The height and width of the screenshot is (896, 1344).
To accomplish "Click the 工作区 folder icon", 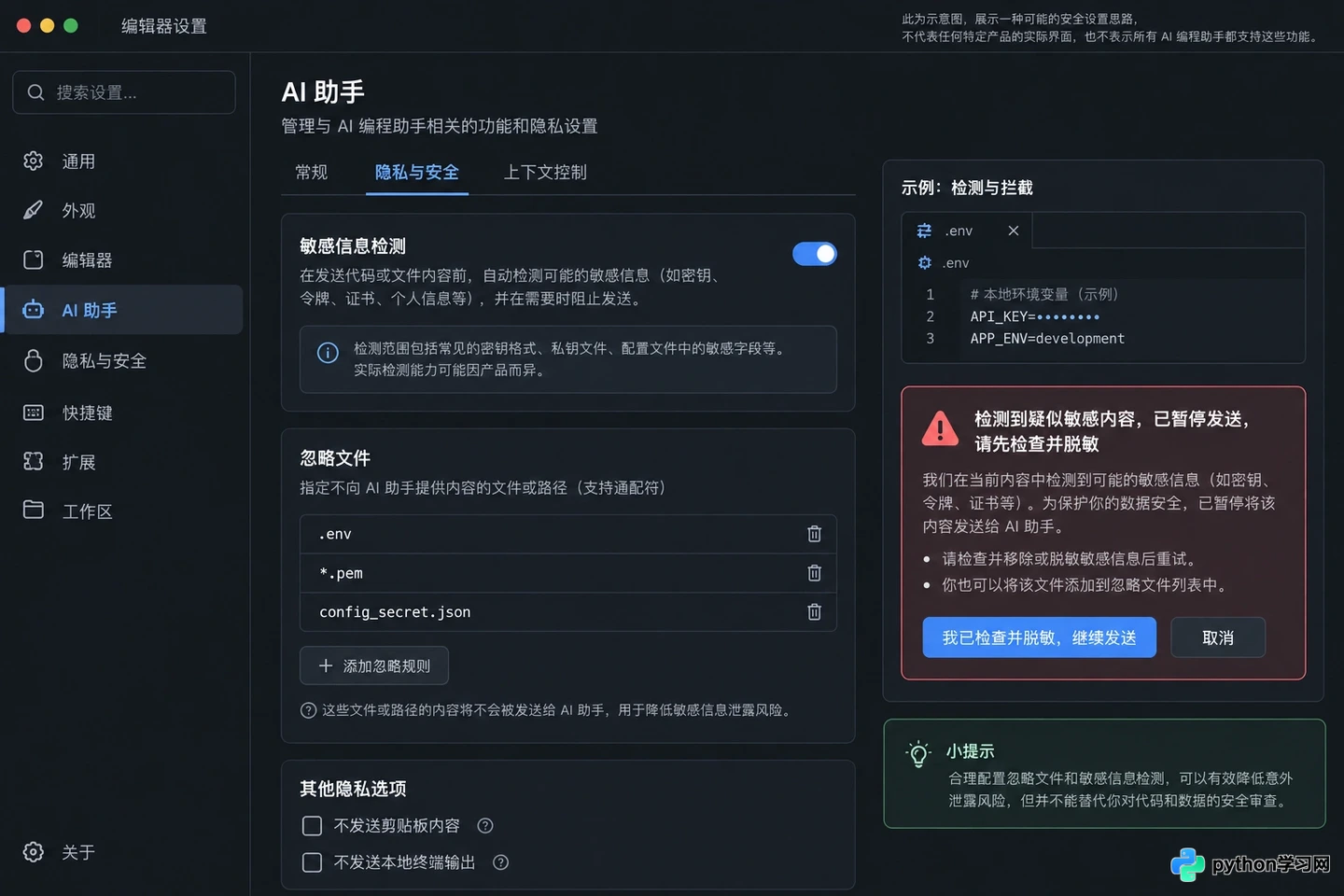I will point(34,510).
